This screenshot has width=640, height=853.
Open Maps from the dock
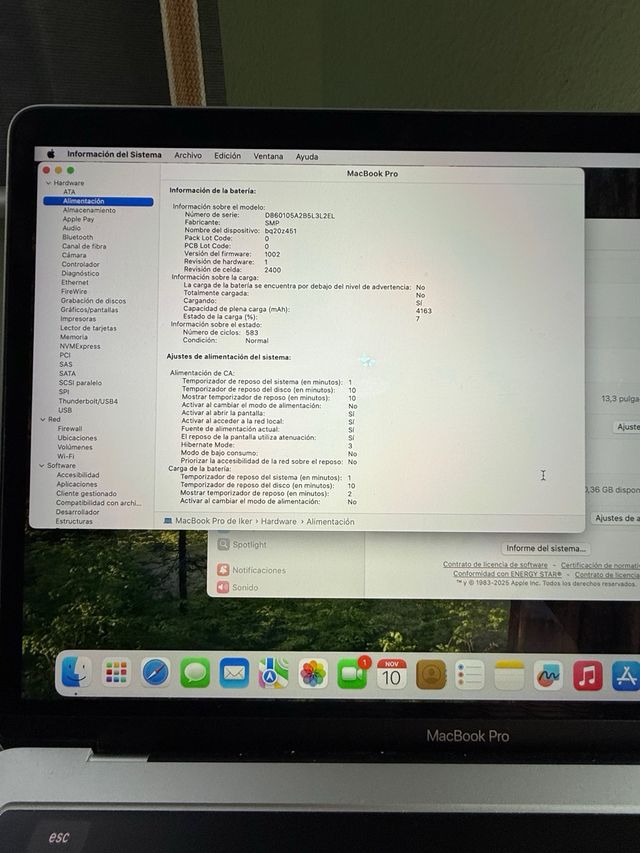[273, 673]
